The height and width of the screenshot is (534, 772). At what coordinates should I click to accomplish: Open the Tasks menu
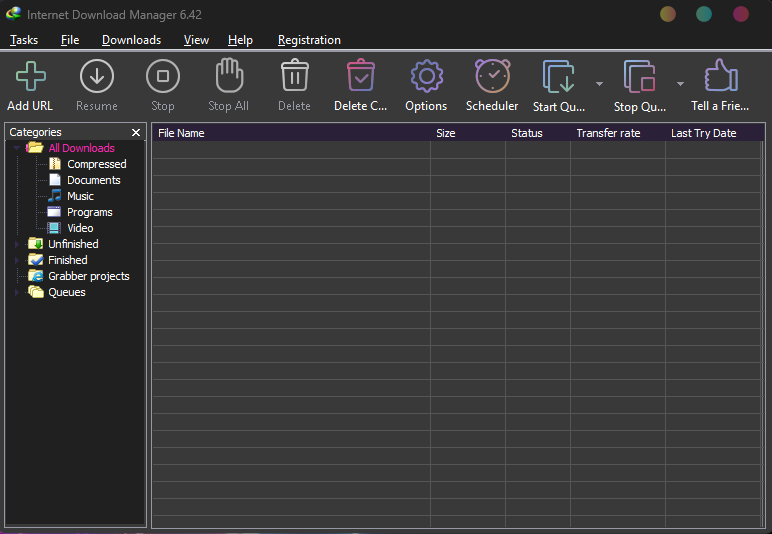click(24, 40)
